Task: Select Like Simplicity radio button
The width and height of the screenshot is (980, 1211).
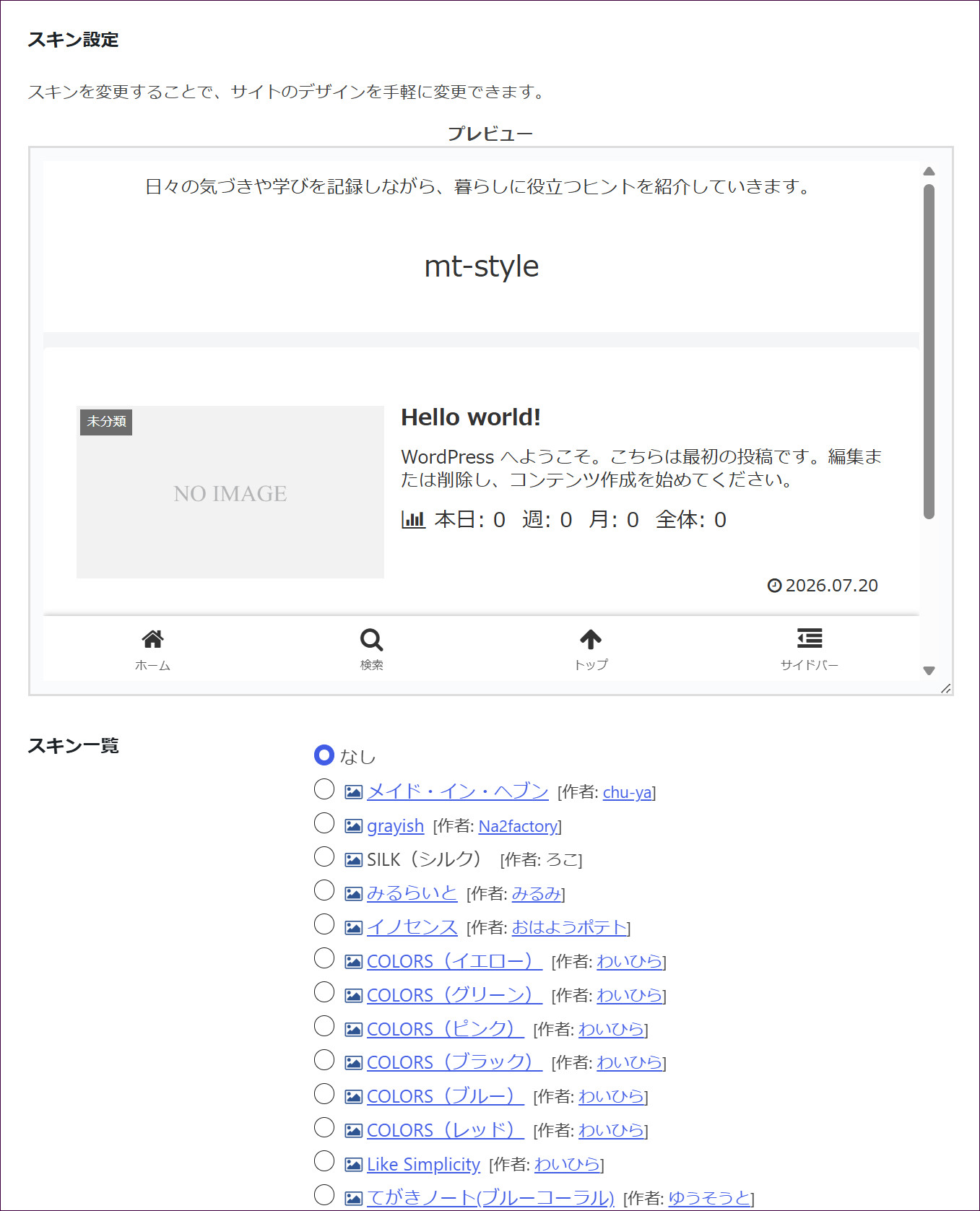Action: (x=324, y=1161)
